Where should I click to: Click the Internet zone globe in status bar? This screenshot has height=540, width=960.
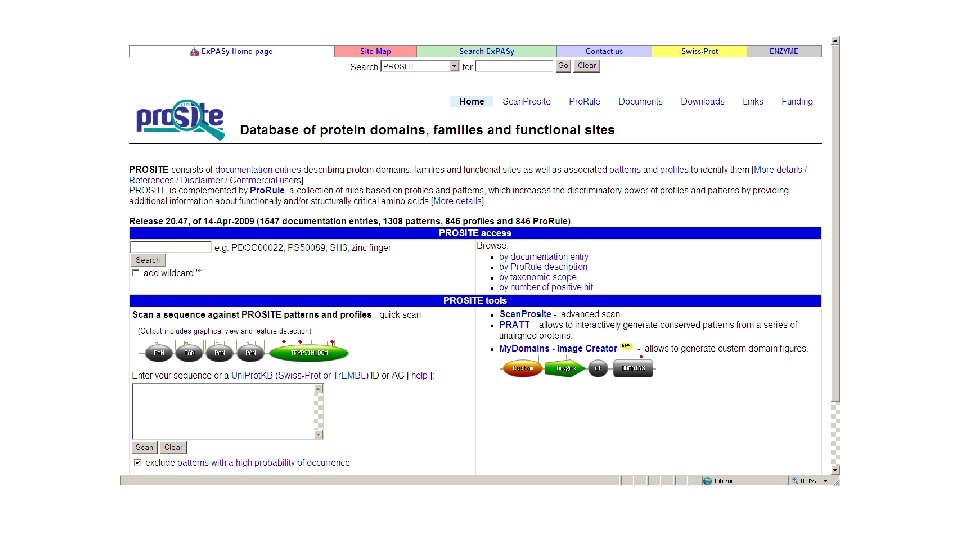tap(707, 481)
